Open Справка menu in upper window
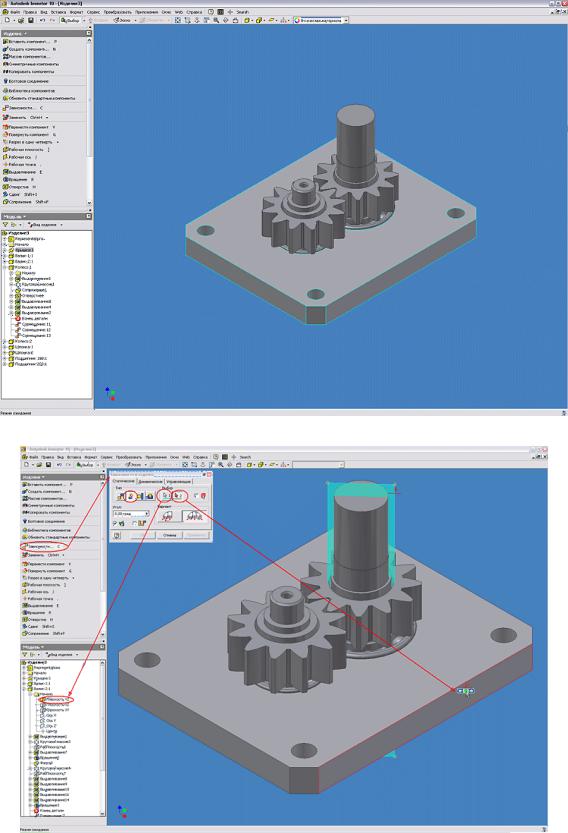The image size is (568, 833). (x=194, y=12)
